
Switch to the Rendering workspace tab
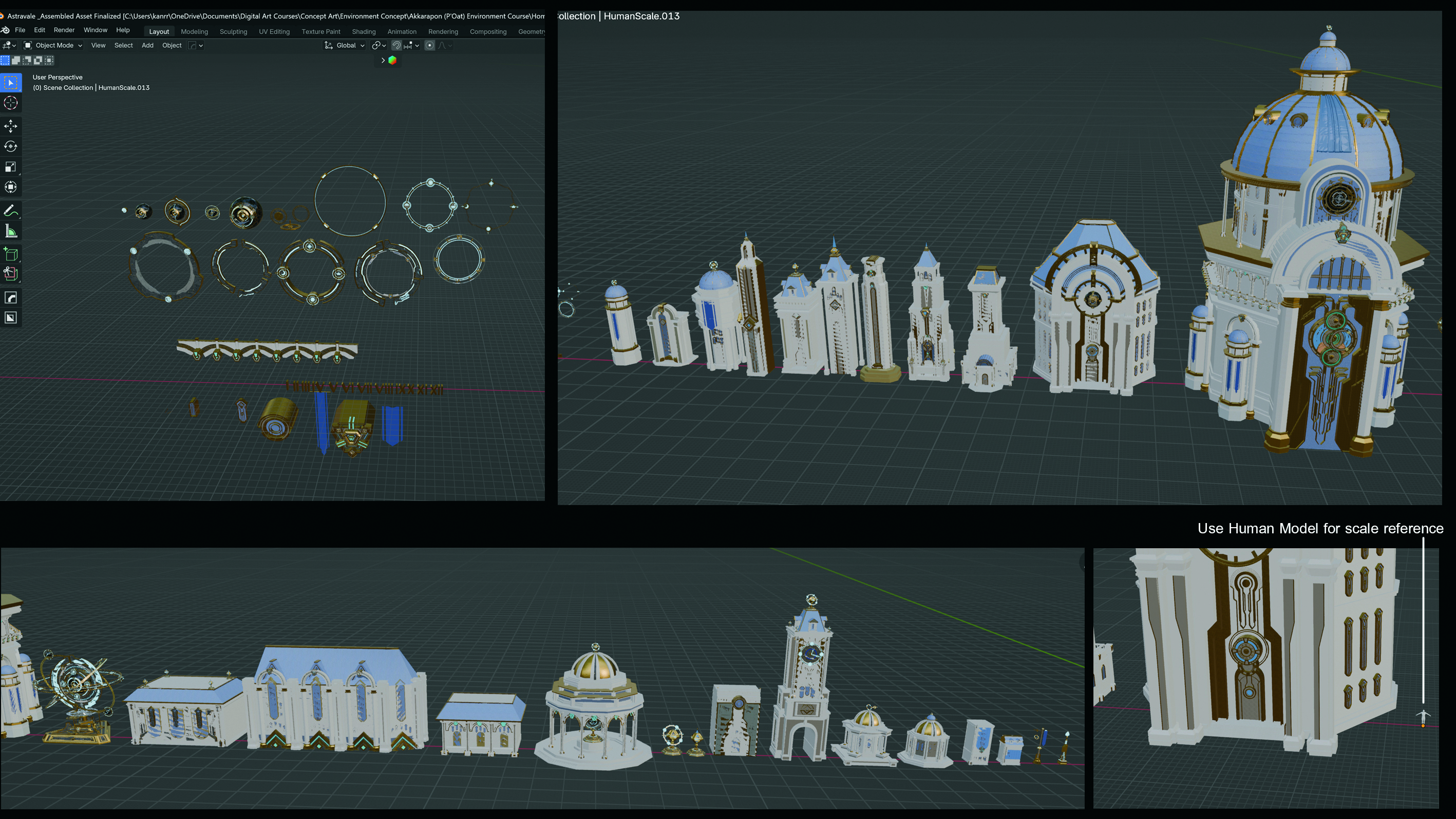(443, 32)
